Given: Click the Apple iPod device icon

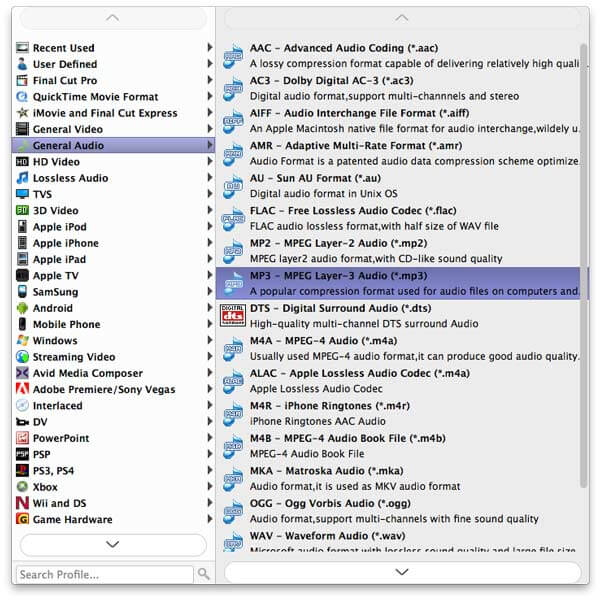Looking at the screenshot, I should pos(22,227).
